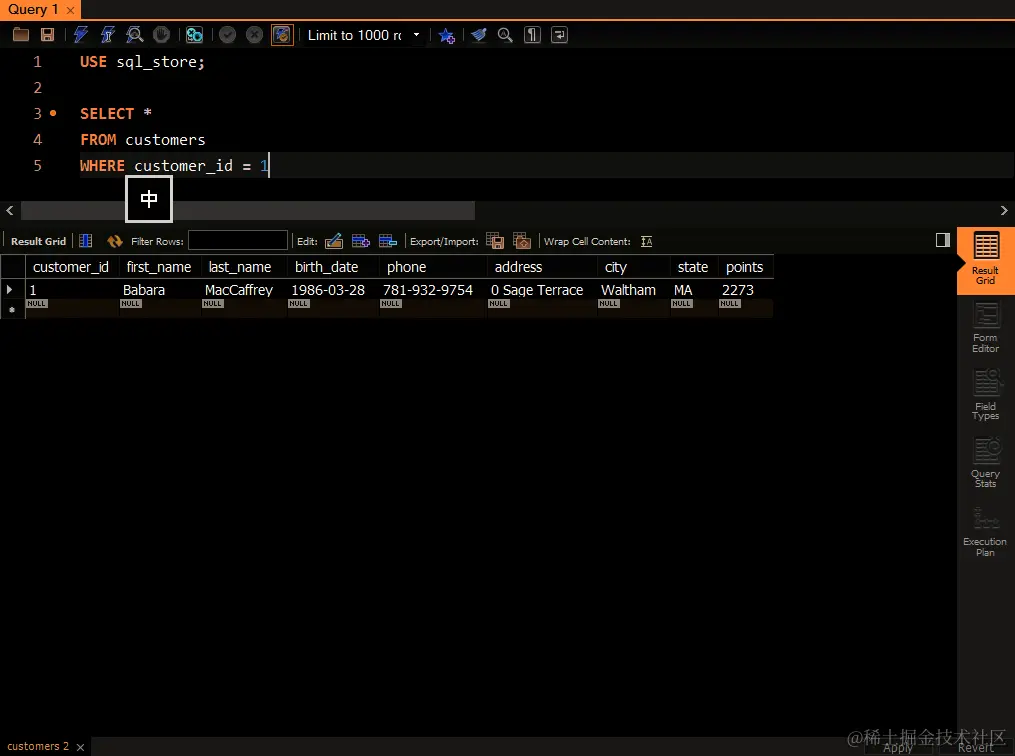Refresh result data icon beside Filter Rows
The image size is (1015, 756).
click(x=115, y=241)
